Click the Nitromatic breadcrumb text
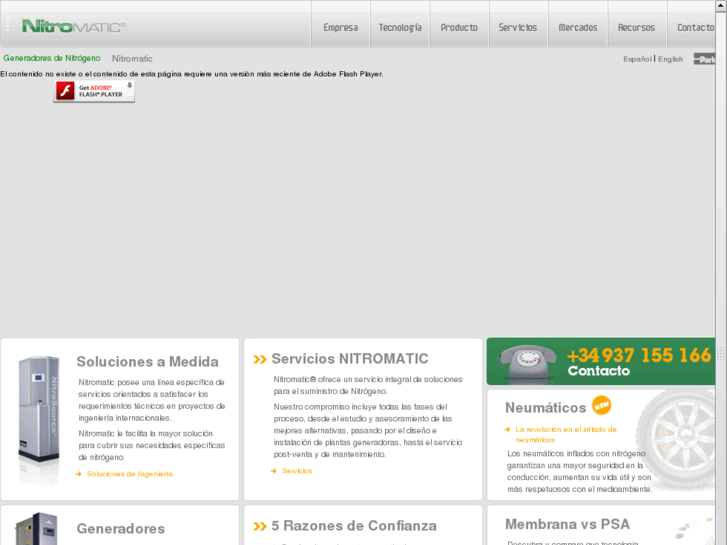The height and width of the screenshot is (545, 727). click(132, 58)
